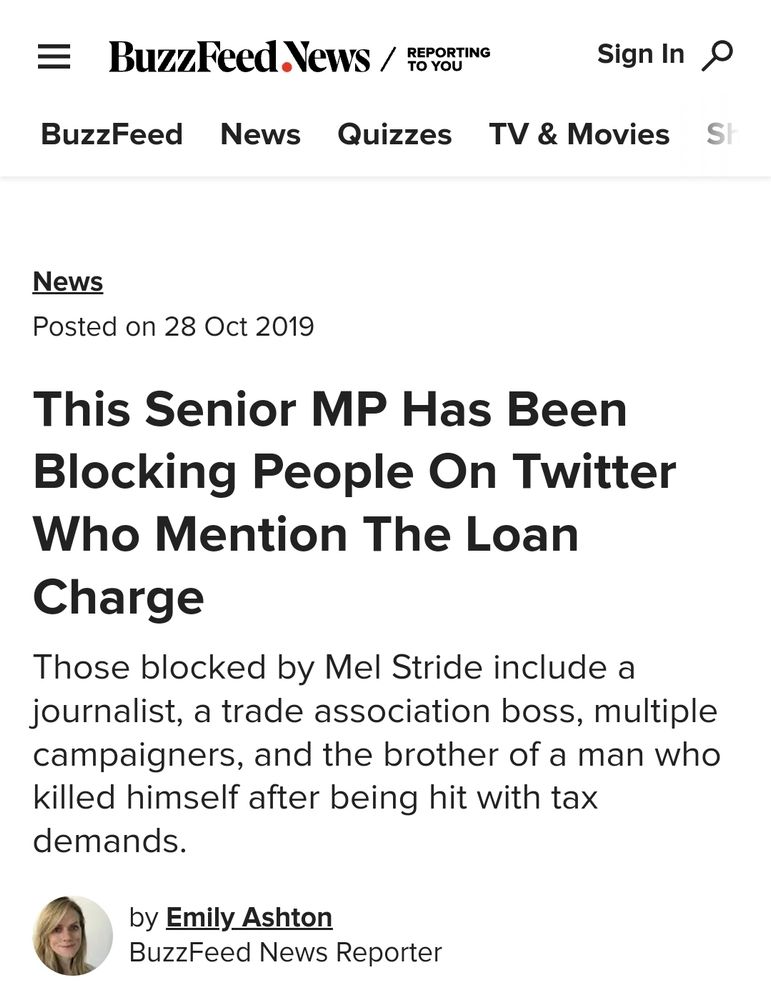The width and height of the screenshot is (771, 1000).
Task: Click the 'Posted on 28 Oct 2019' date
Action: [173, 327]
